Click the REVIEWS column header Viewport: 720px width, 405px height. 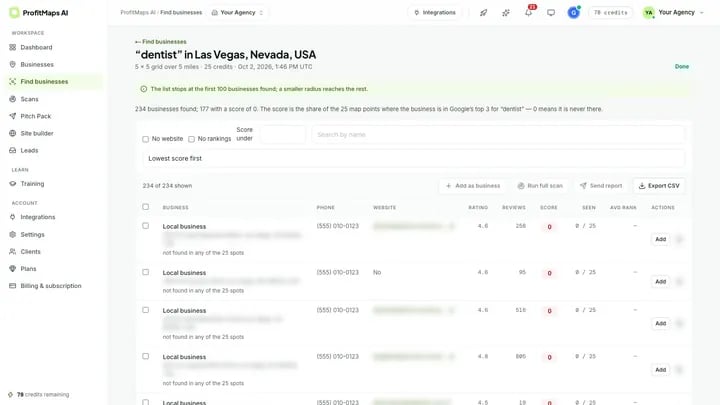point(514,208)
